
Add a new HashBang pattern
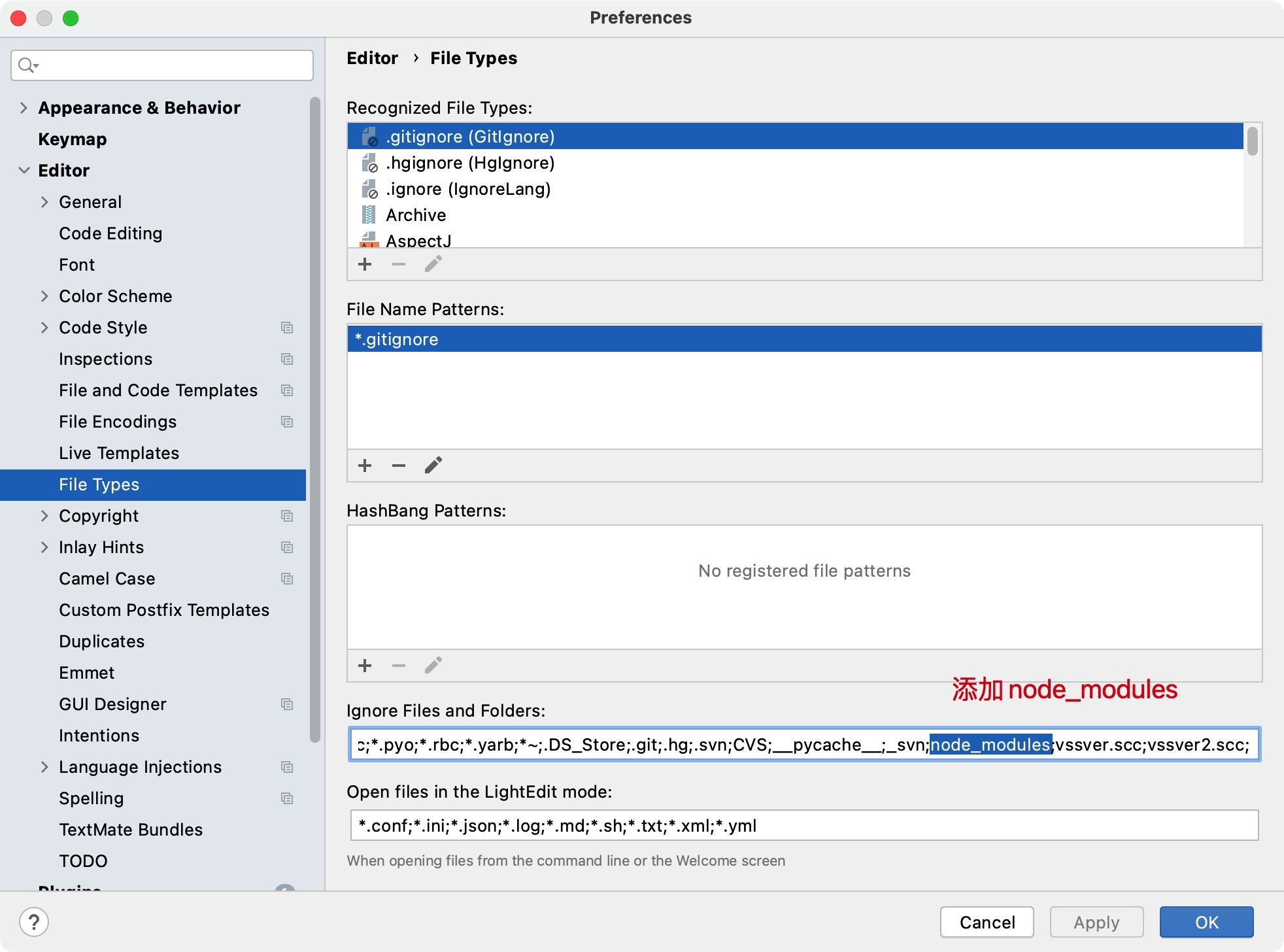click(x=365, y=666)
